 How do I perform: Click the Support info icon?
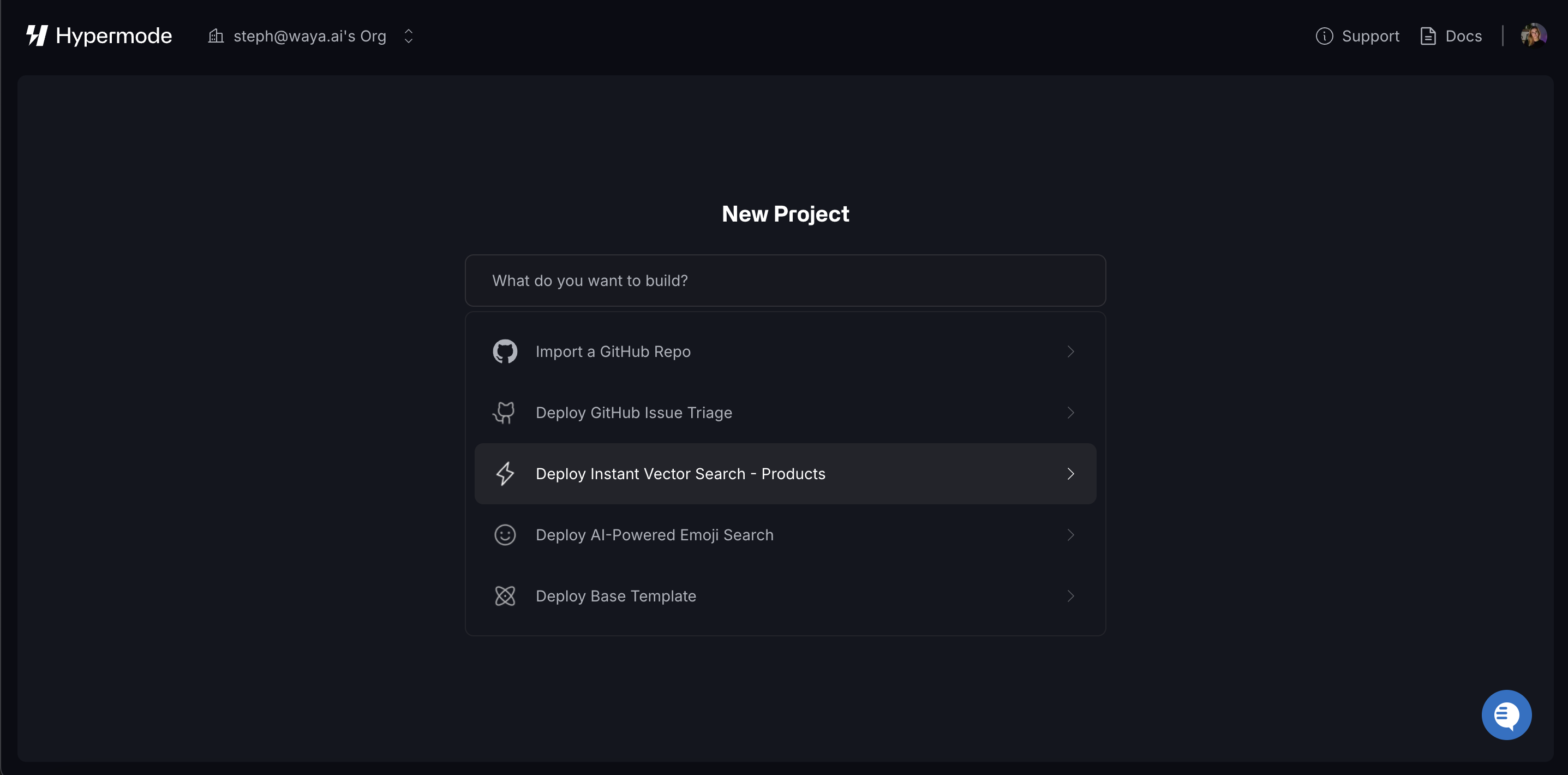pos(1325,36)
